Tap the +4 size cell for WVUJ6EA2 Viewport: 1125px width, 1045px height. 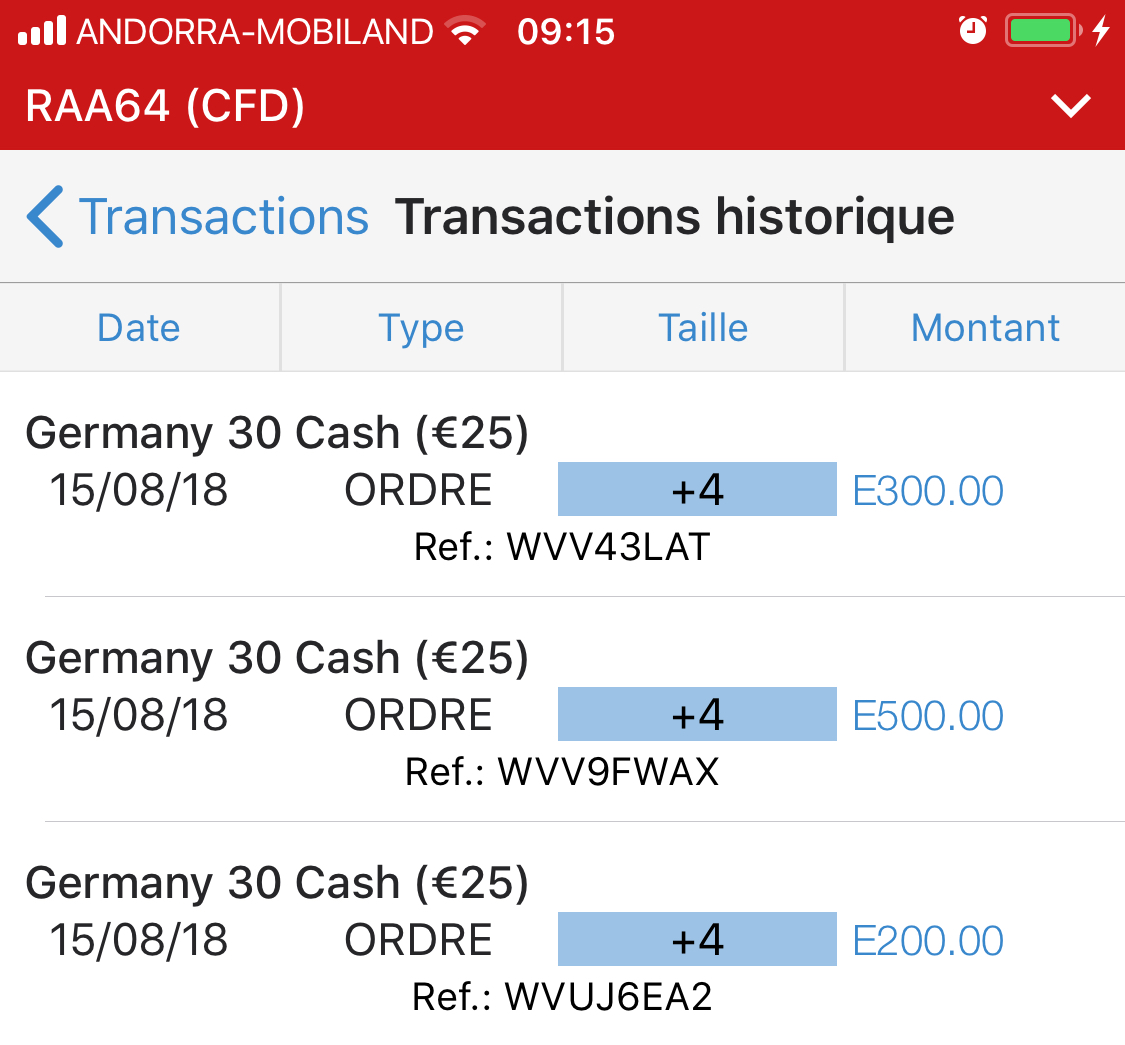click(697, 940)
